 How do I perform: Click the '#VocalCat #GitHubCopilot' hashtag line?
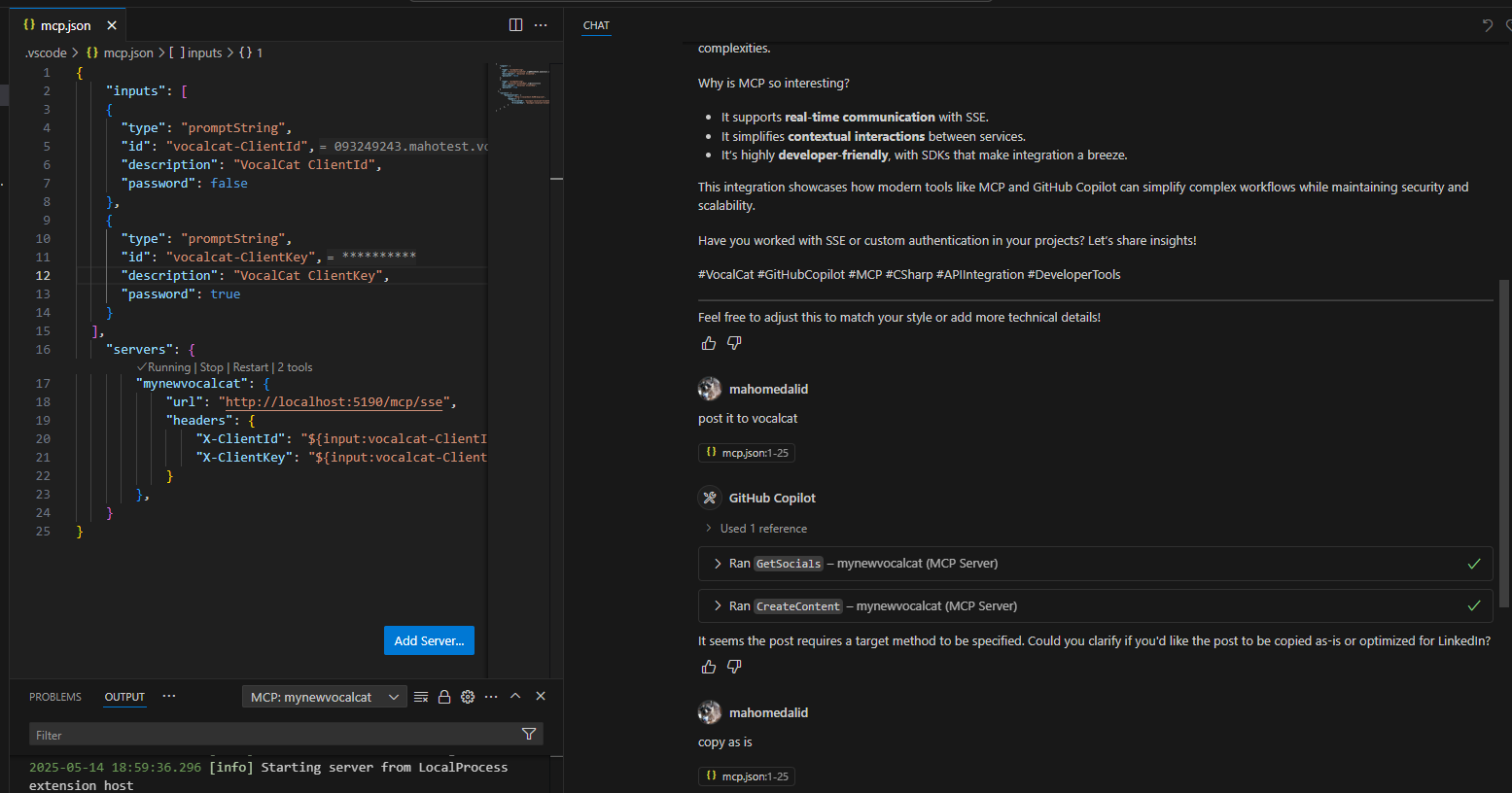[x=909, y=274]
